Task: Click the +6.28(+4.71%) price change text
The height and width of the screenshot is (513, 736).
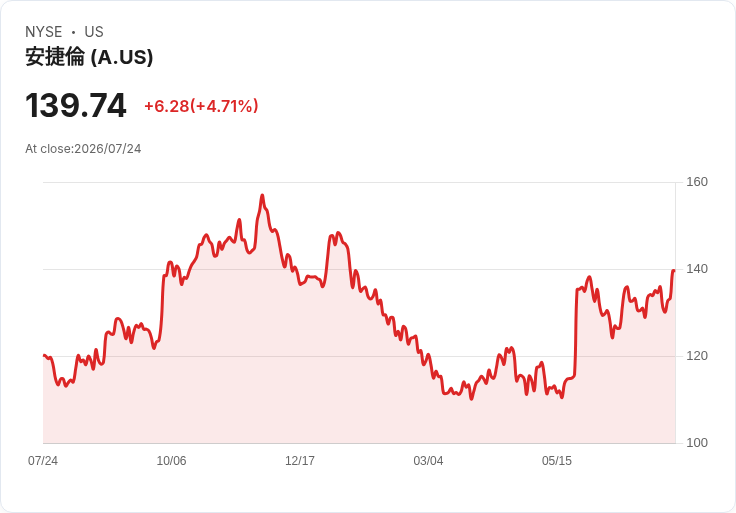Action: coord(201,106)
